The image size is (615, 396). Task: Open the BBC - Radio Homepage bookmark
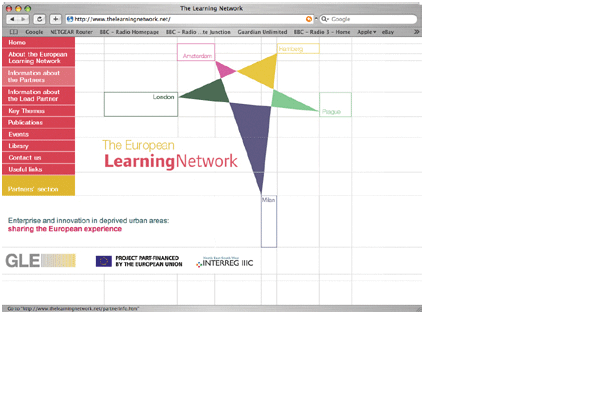point(129,32)
